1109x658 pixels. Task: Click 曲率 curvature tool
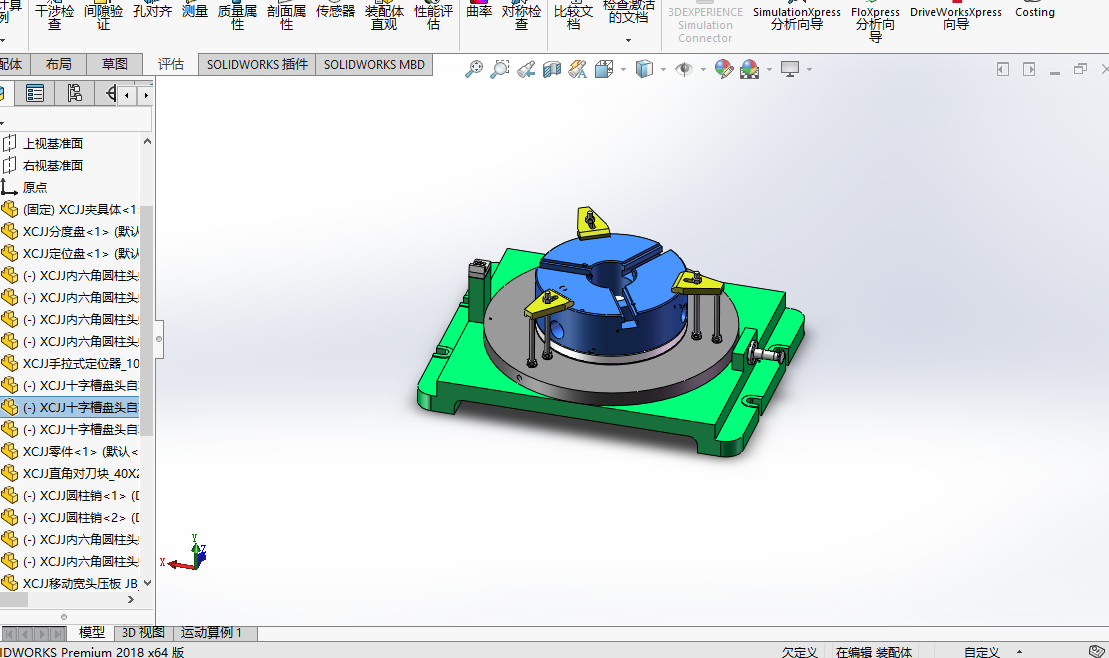coord(479,11)
